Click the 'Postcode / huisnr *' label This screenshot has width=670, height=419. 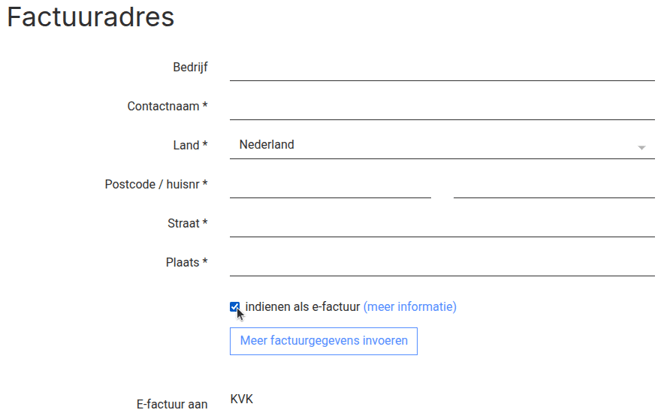(156, 184)
